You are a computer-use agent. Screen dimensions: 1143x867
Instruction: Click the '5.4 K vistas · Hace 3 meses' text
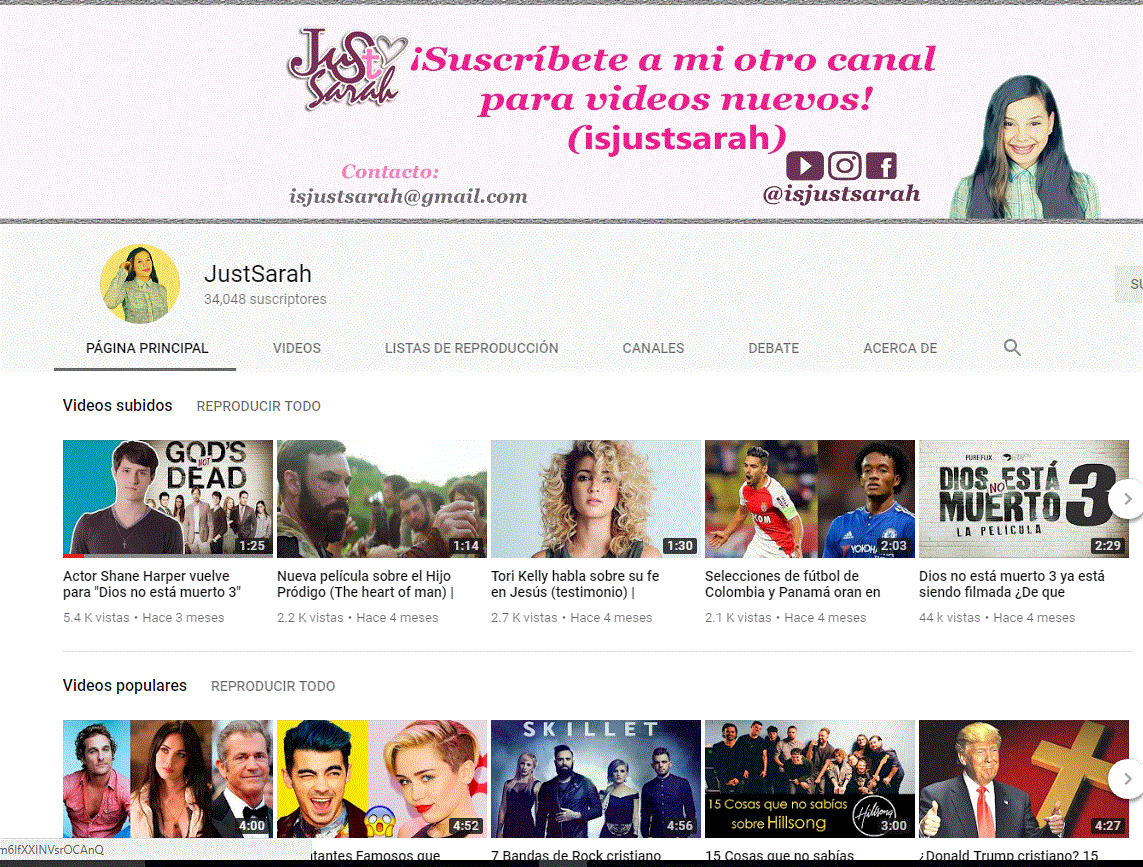pos(144,618)
